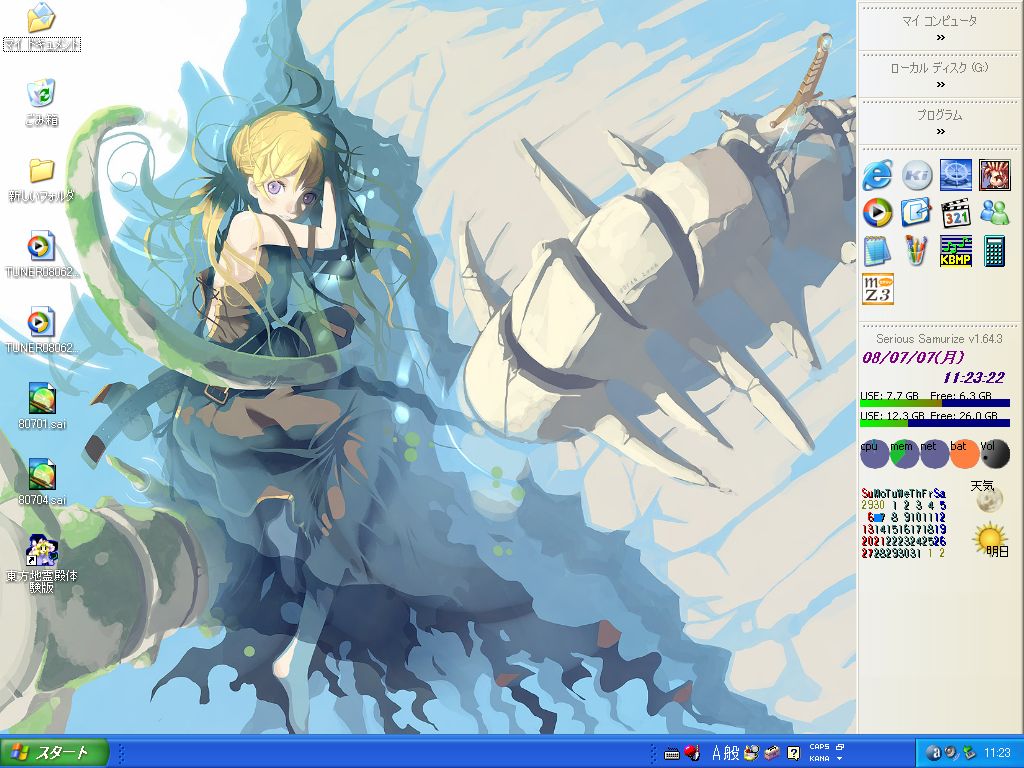Image resolution: width=1024 pixels, height=768 pixels.
Task: Click the time text 11:23:22
Action: (973, 377)
